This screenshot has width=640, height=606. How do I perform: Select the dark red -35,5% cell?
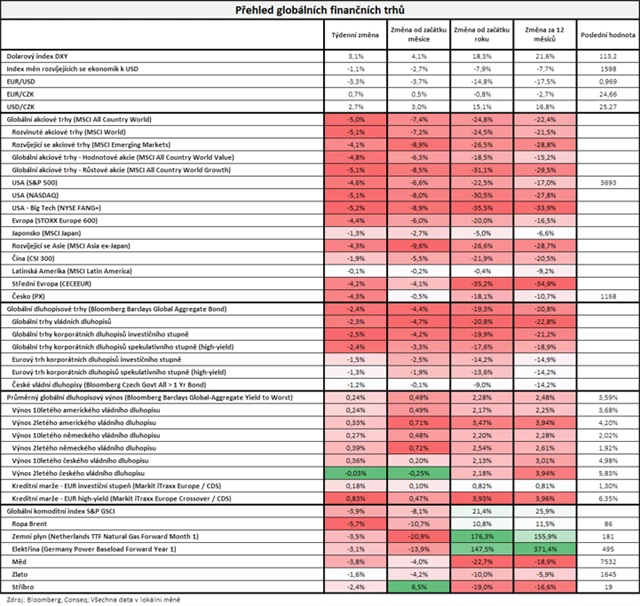coord(481,207)
